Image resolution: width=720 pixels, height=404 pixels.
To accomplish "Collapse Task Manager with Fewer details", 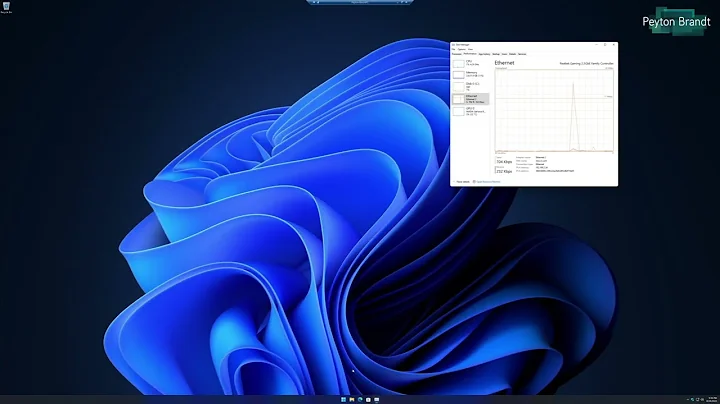I will click(461, 182).
